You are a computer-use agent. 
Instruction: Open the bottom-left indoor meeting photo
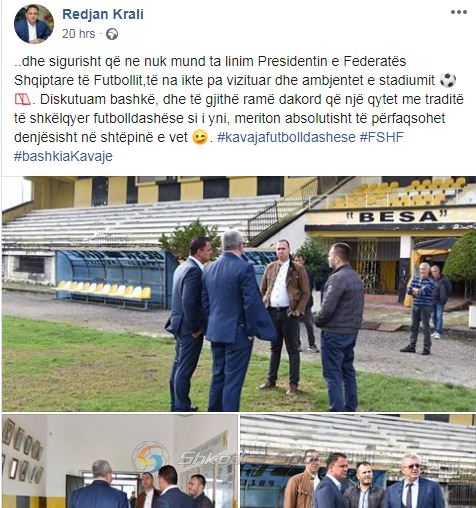(120, 461)
